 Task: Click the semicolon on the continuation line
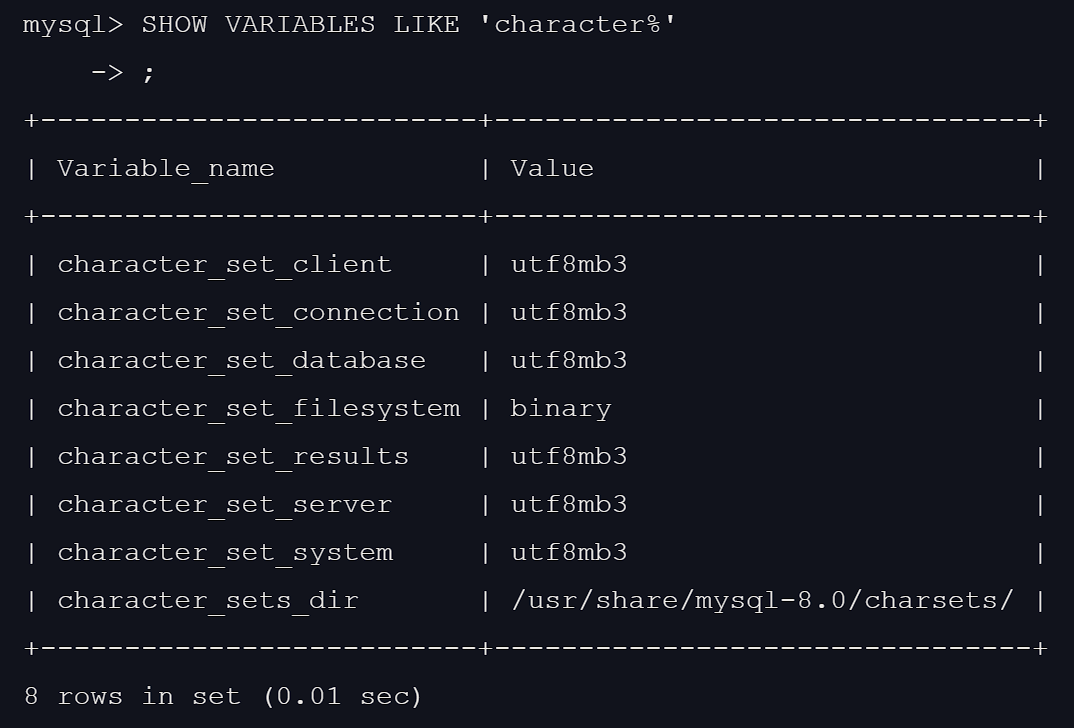[149, 73]
